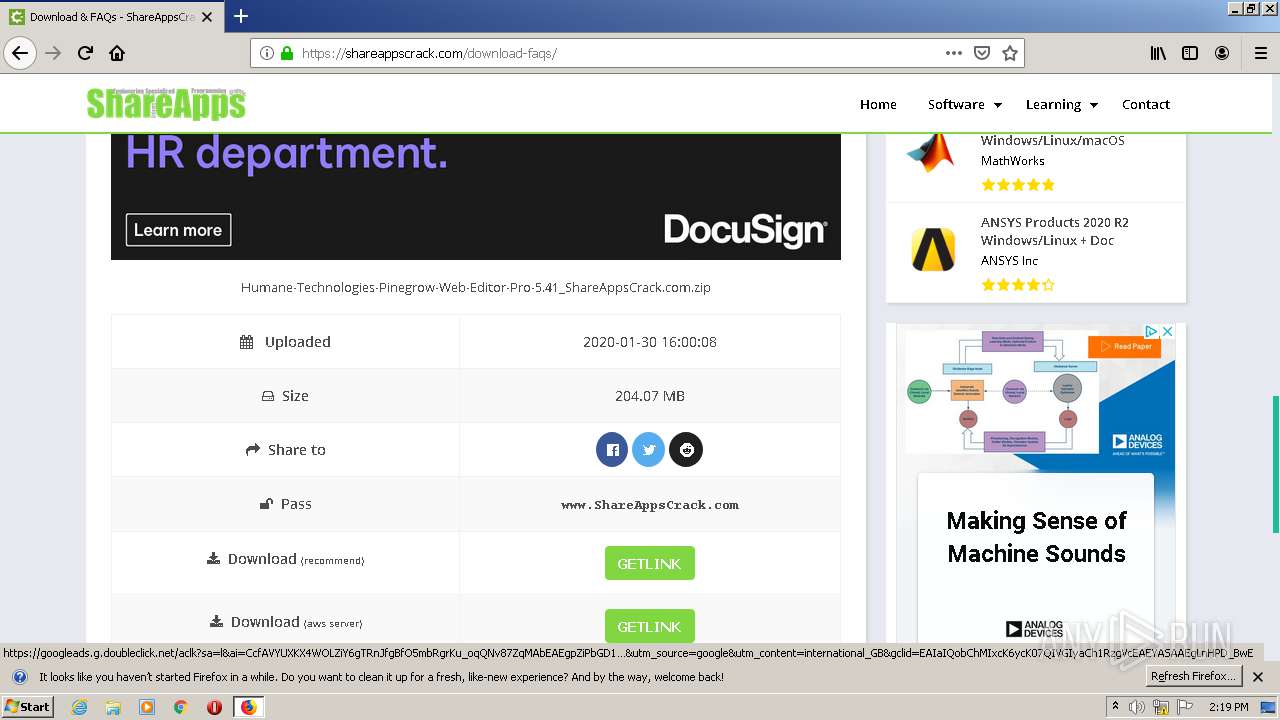
Task: Open the Firefox home page
Action: pos(117,53)
